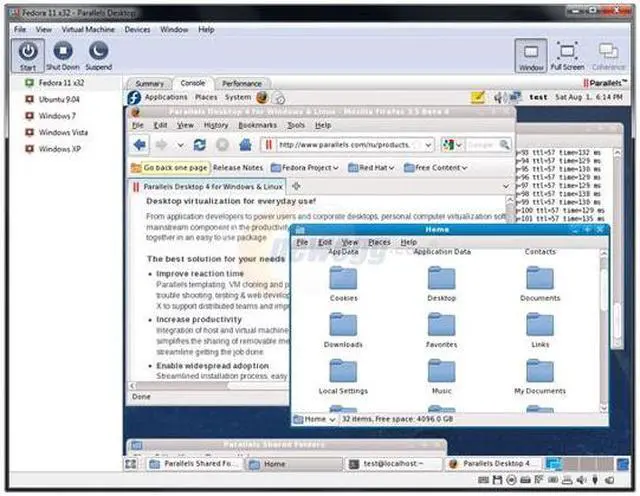Open the Devices menu
The width and height of the screenshot is (640, 496).
click(137, 29)
